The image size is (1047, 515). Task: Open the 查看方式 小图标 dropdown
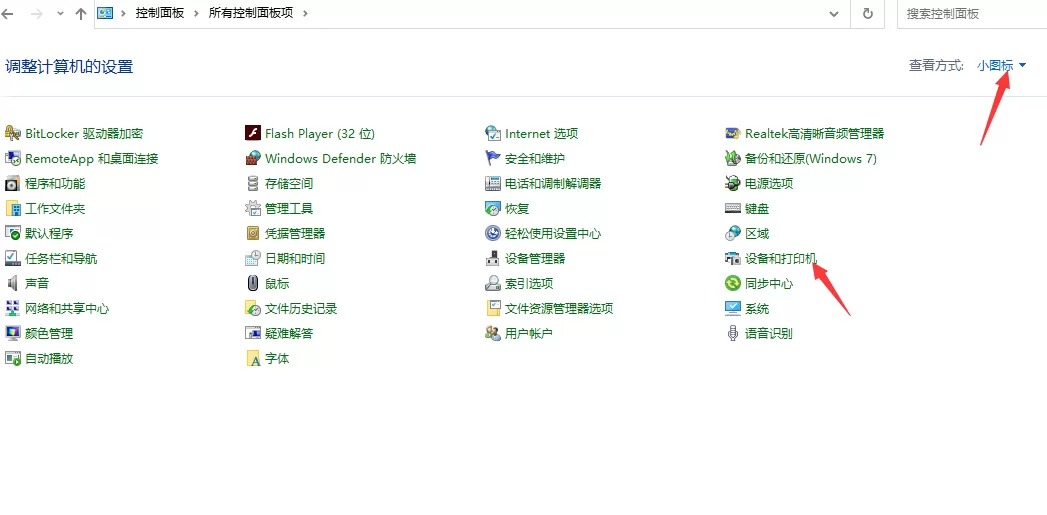1001,65
